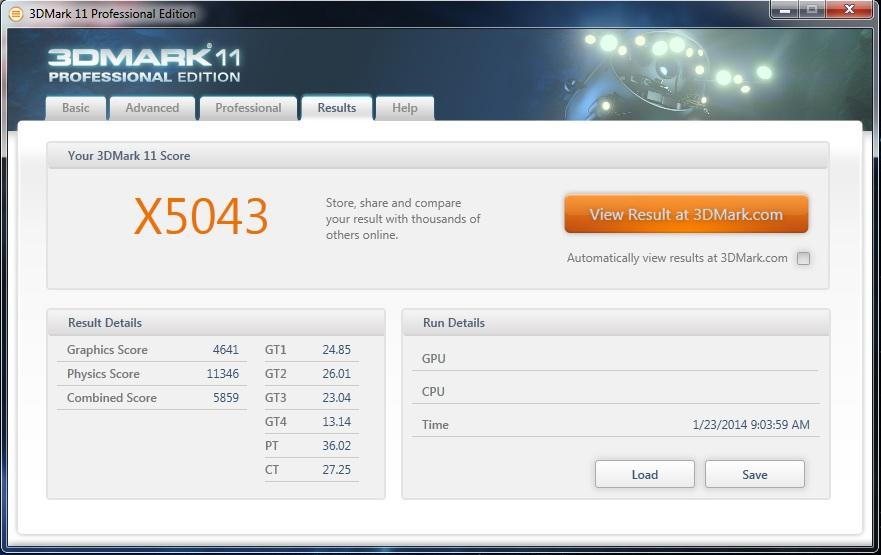Screen dimensions: 881x555
Task: Minimize the 3DMark 11 window
Action: (785, 10)
